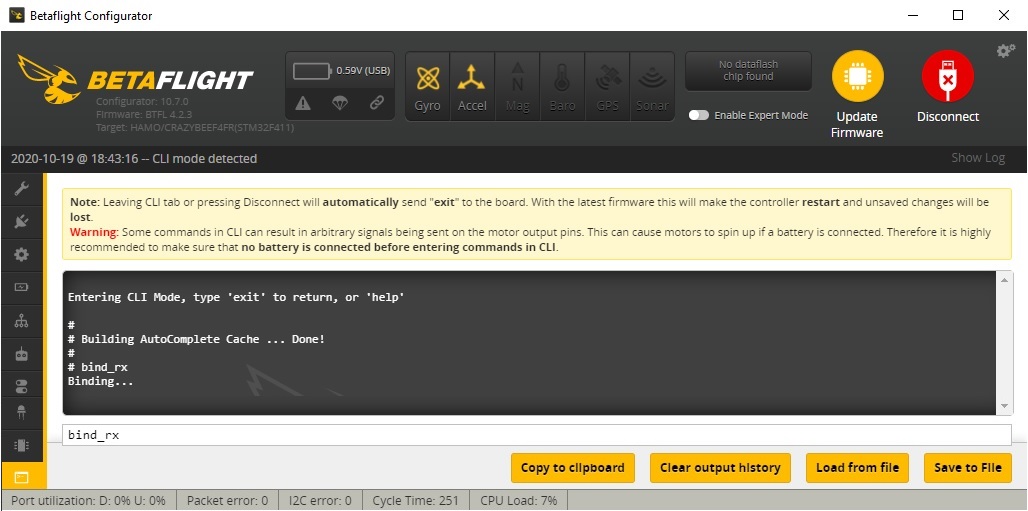
Task: Click the Gyro sensor indicator
Action: [427, 87]
